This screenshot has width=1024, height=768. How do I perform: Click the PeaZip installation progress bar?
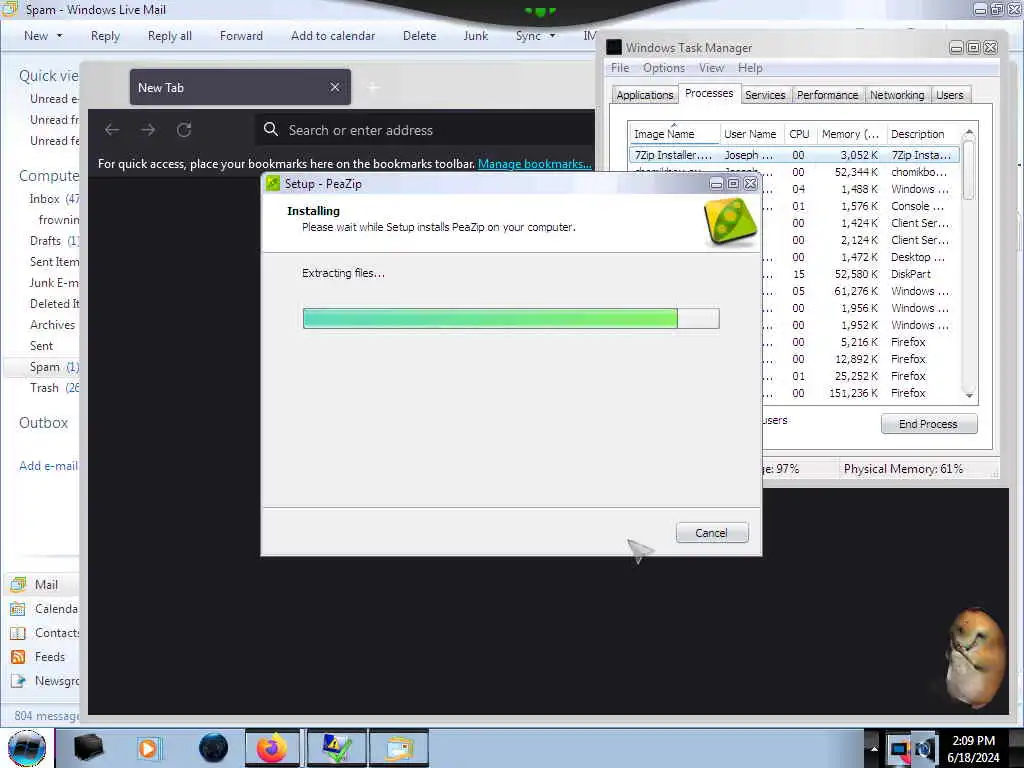click(x=511, y=319)
